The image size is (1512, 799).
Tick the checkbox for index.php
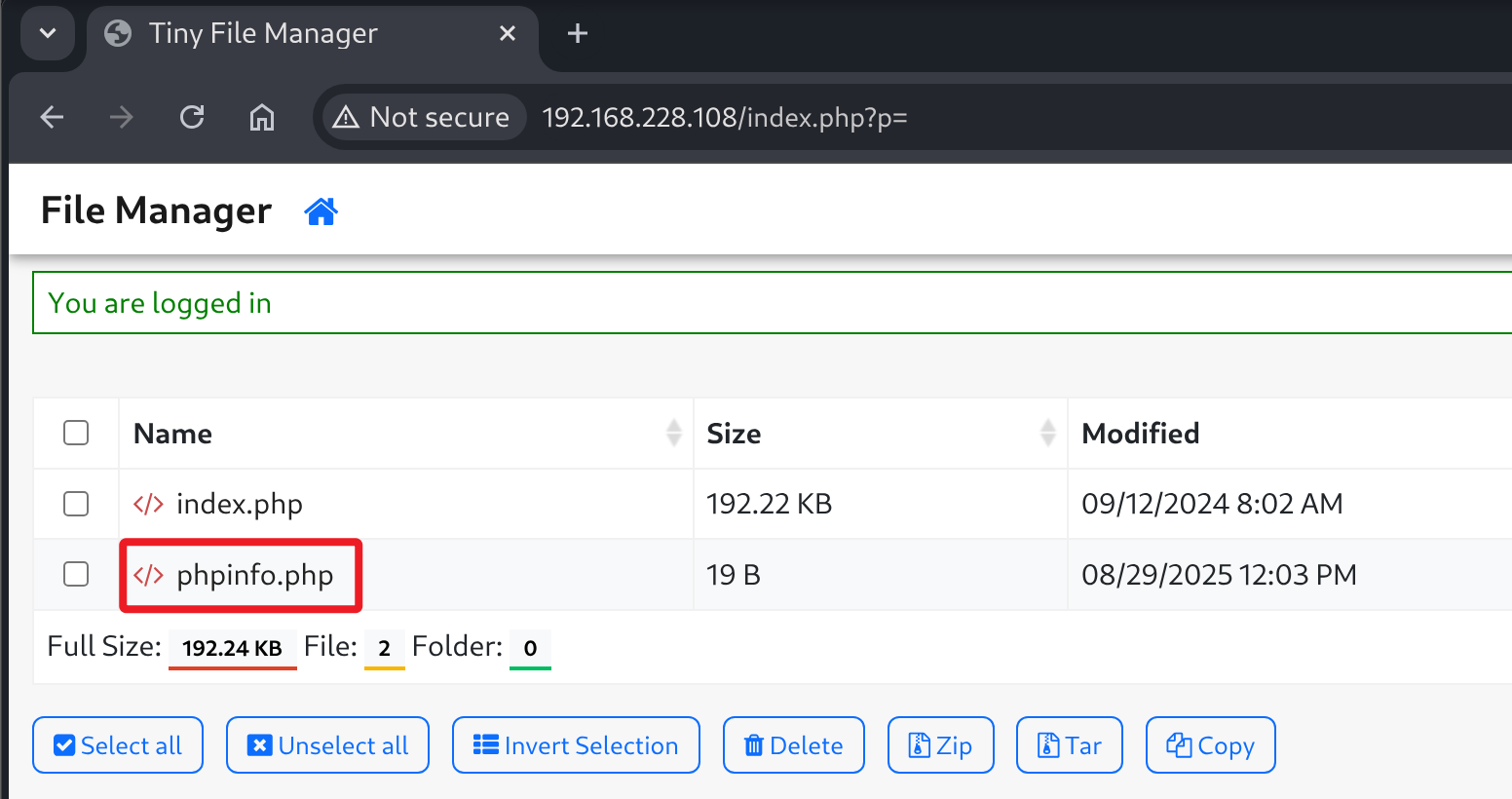coord(76,504)
